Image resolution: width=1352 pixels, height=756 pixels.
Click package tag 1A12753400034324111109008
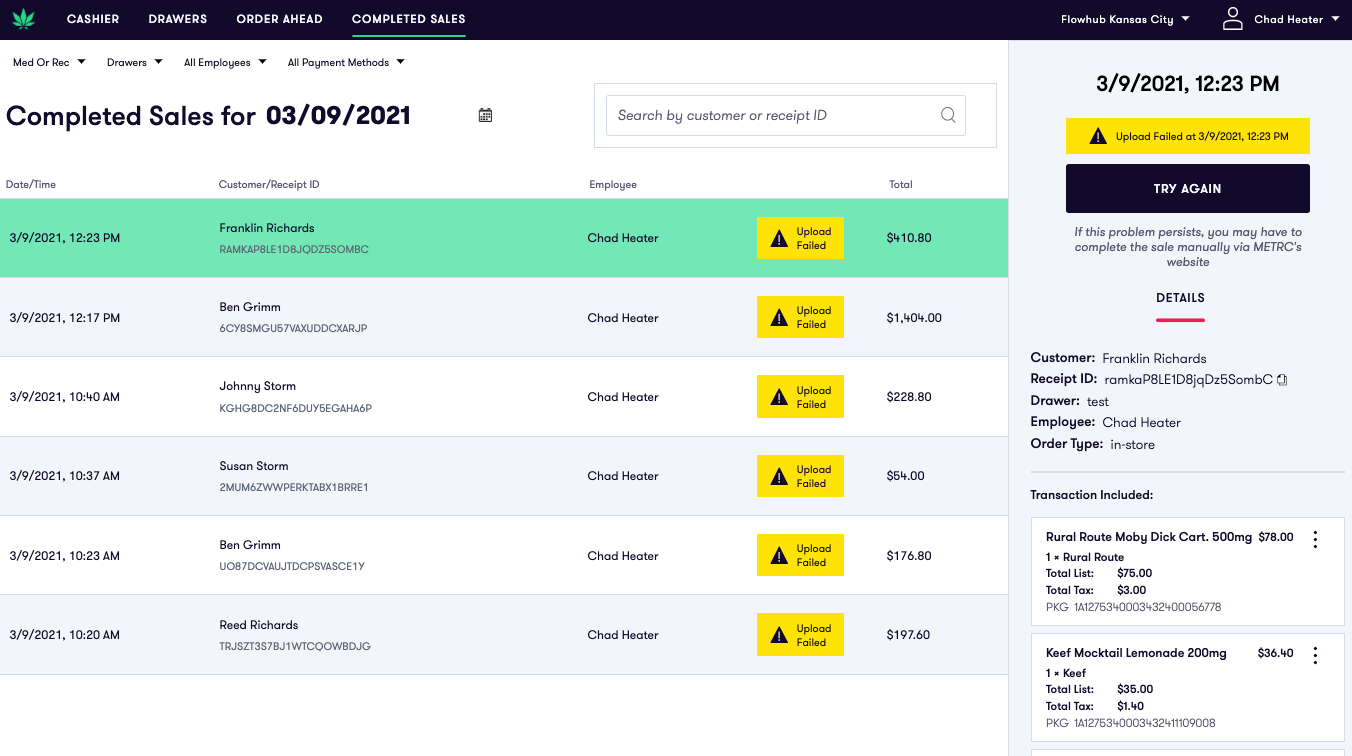pyautogui.click(x=1144, y=723)
